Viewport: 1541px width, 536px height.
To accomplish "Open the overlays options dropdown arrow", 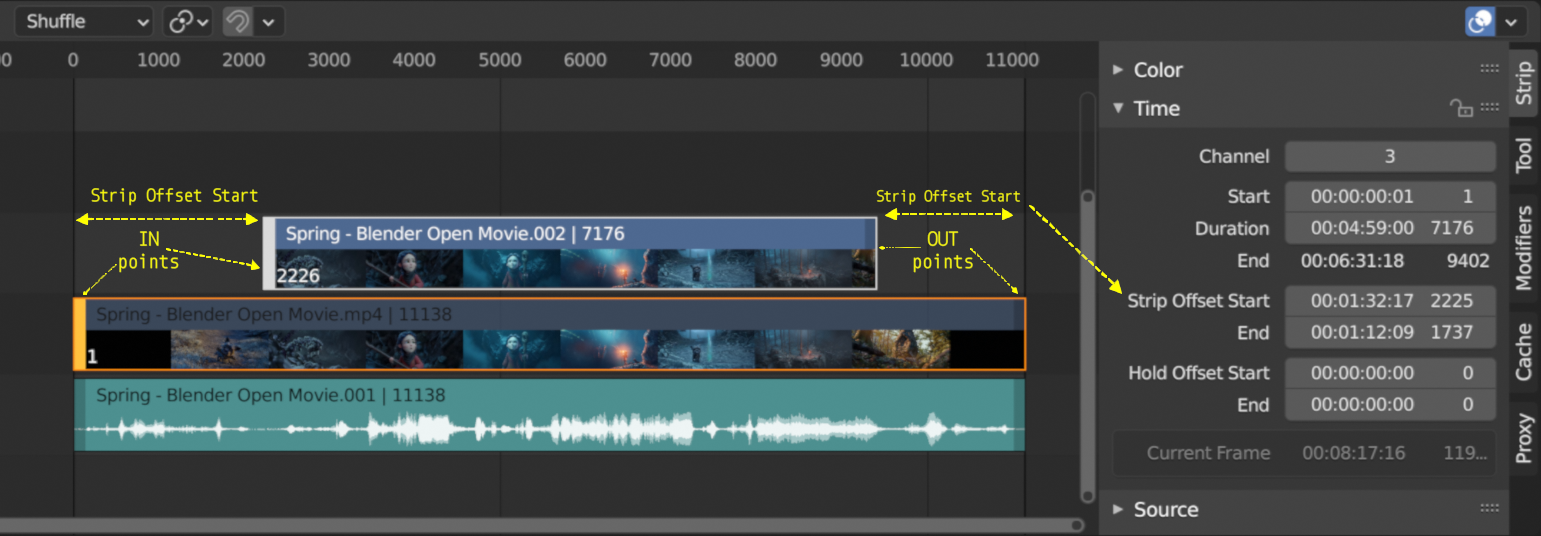I will (x=1511, y=21).
